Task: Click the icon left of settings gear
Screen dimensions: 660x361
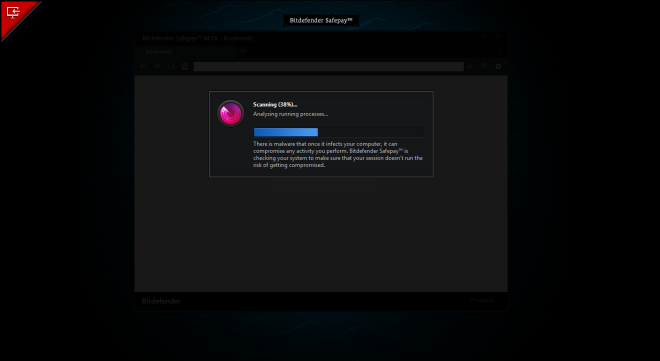Action: [484, 66]
